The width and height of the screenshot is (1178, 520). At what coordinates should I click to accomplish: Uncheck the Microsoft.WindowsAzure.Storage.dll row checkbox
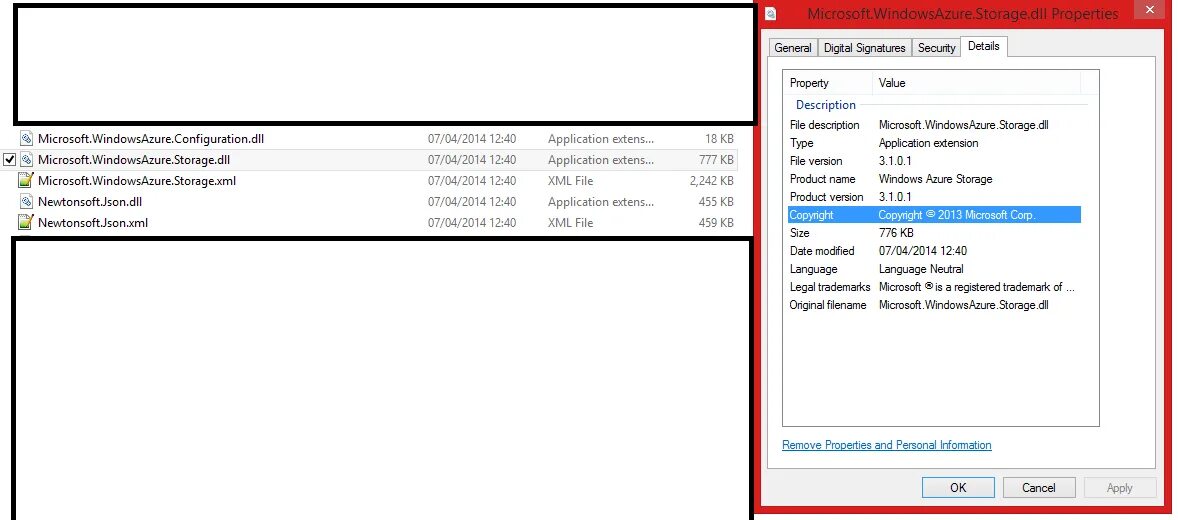(9, 160)
